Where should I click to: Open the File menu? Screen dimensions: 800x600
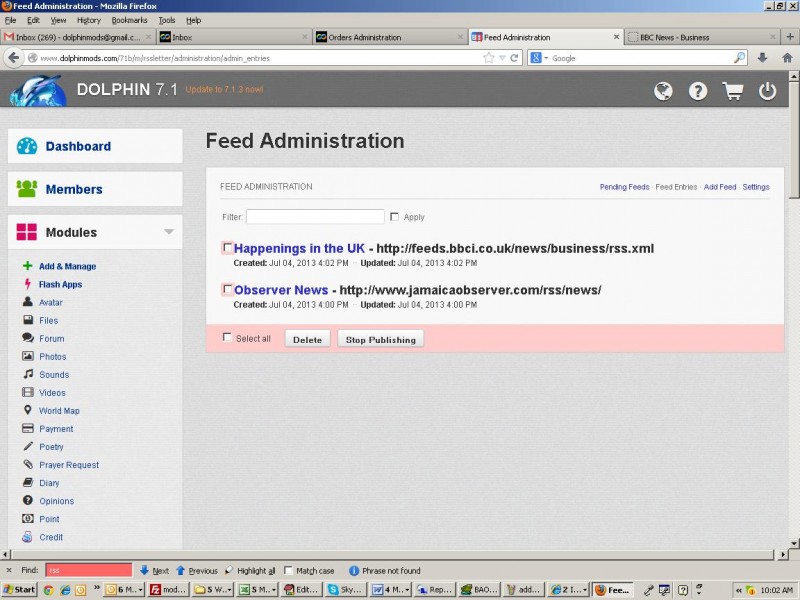(10, 20)
